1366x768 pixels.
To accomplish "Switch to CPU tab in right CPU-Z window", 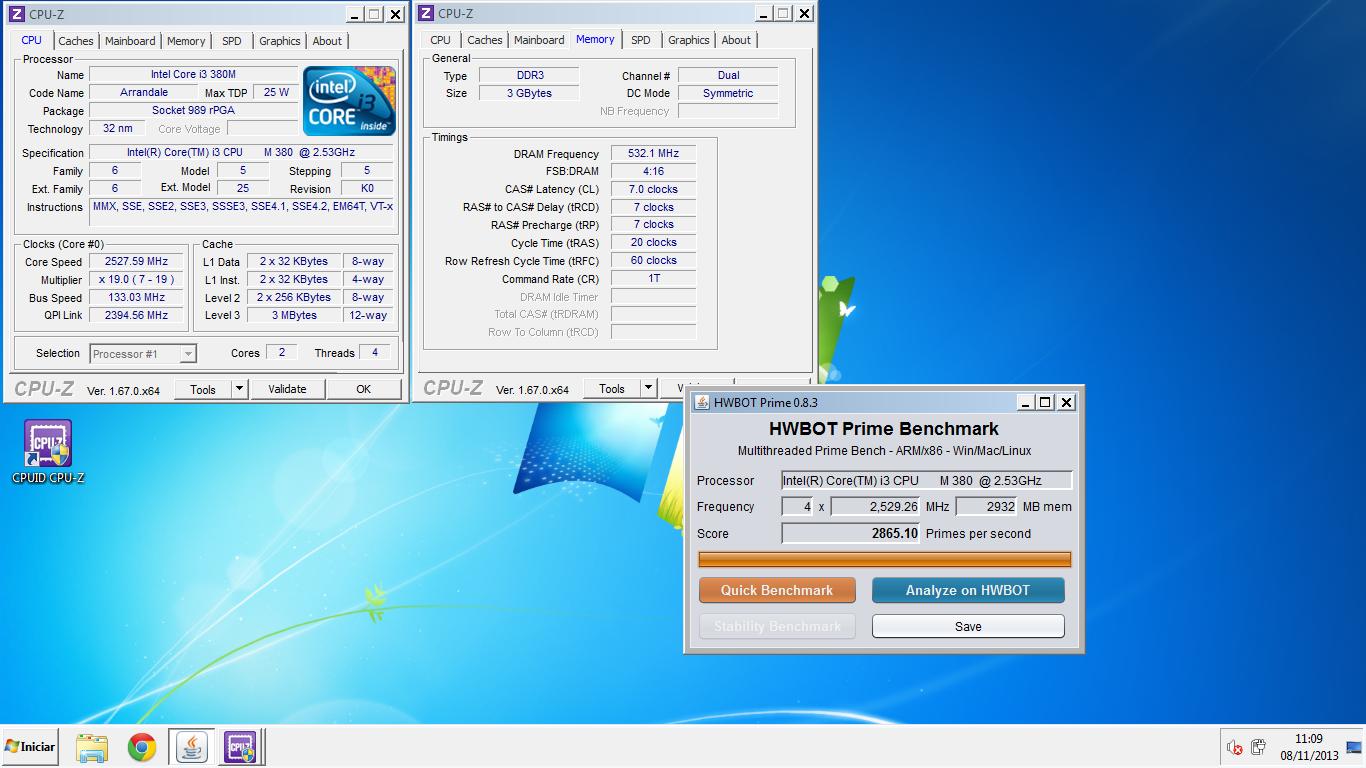I will (441, 40).
